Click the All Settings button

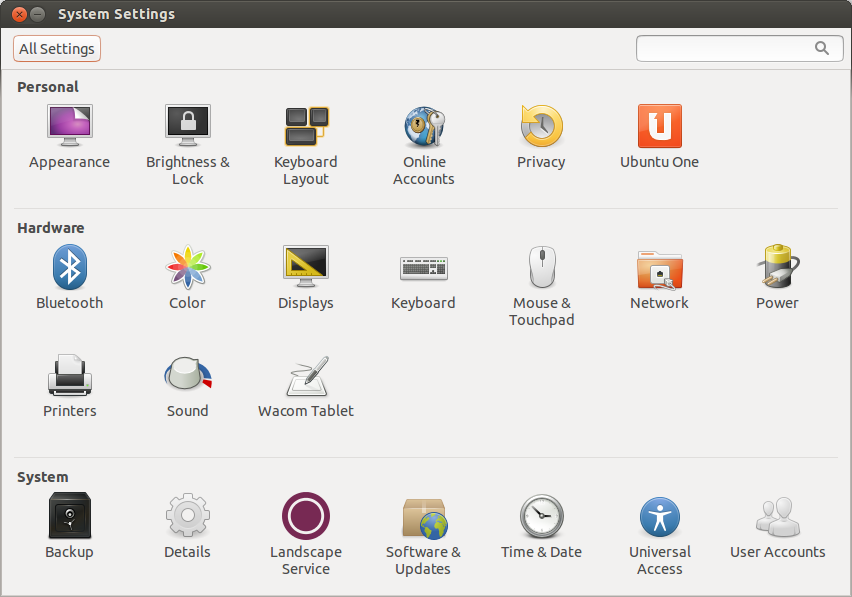[x=57, y=49]
